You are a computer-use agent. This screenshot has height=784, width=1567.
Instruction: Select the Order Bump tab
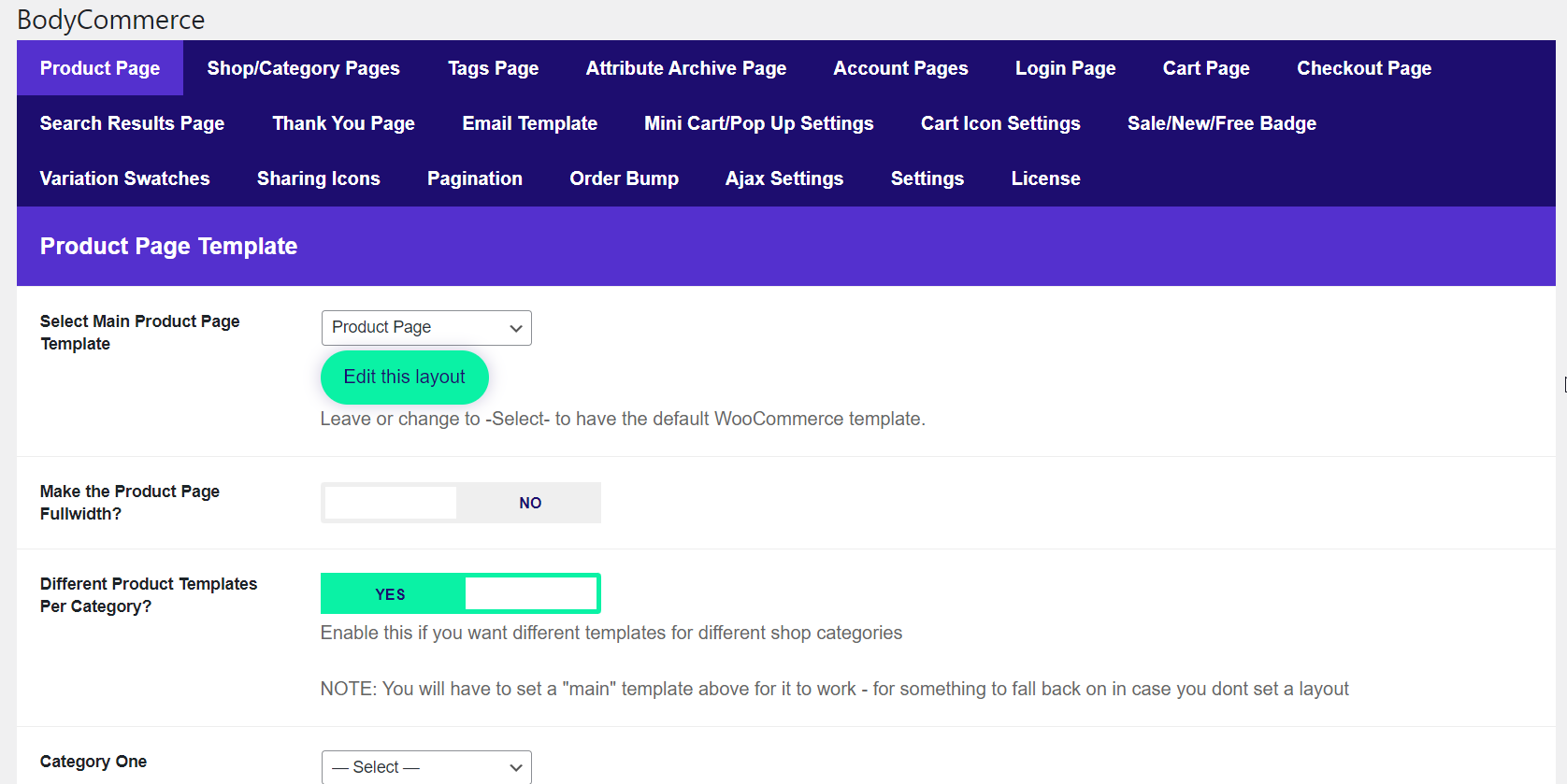[x=624, y=178]
